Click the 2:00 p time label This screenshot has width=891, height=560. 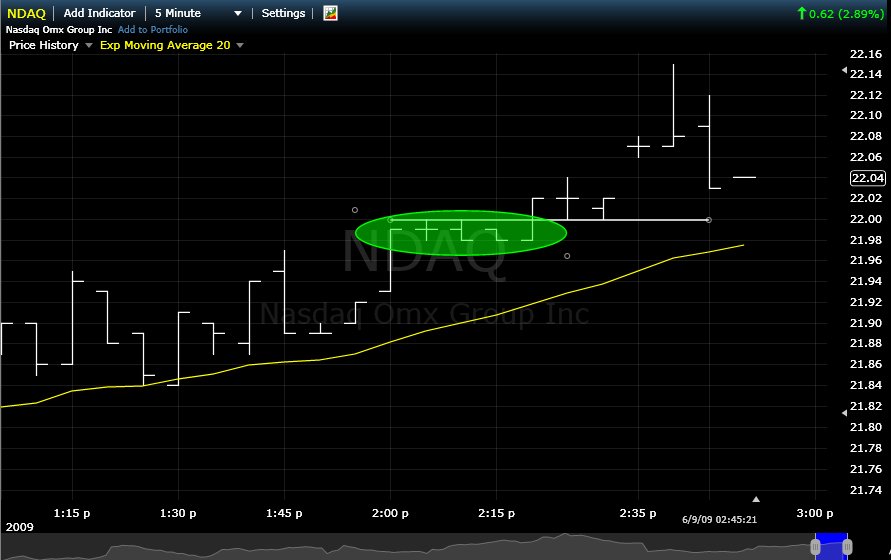[x=390, y=513]
